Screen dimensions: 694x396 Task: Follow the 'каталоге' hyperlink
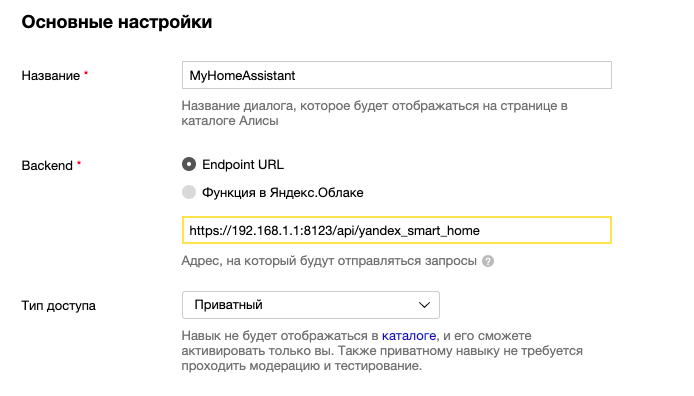(x=409, y=336)
